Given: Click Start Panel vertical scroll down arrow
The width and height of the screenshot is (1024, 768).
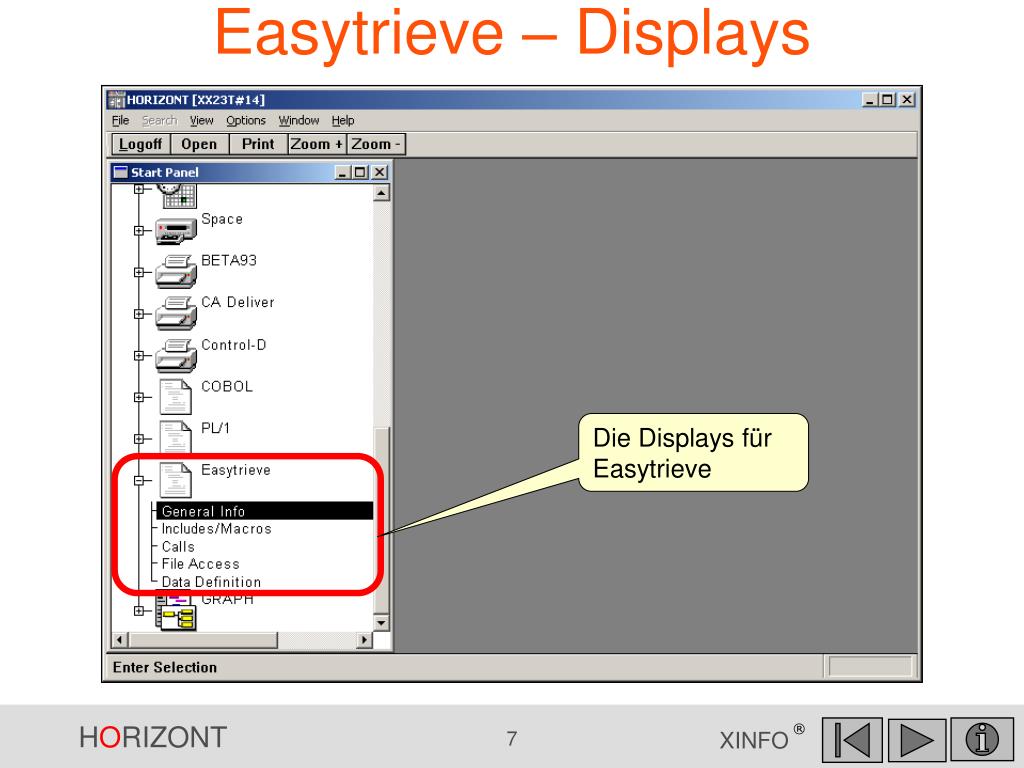Looking at the screenshot, I should click(381, 623).
